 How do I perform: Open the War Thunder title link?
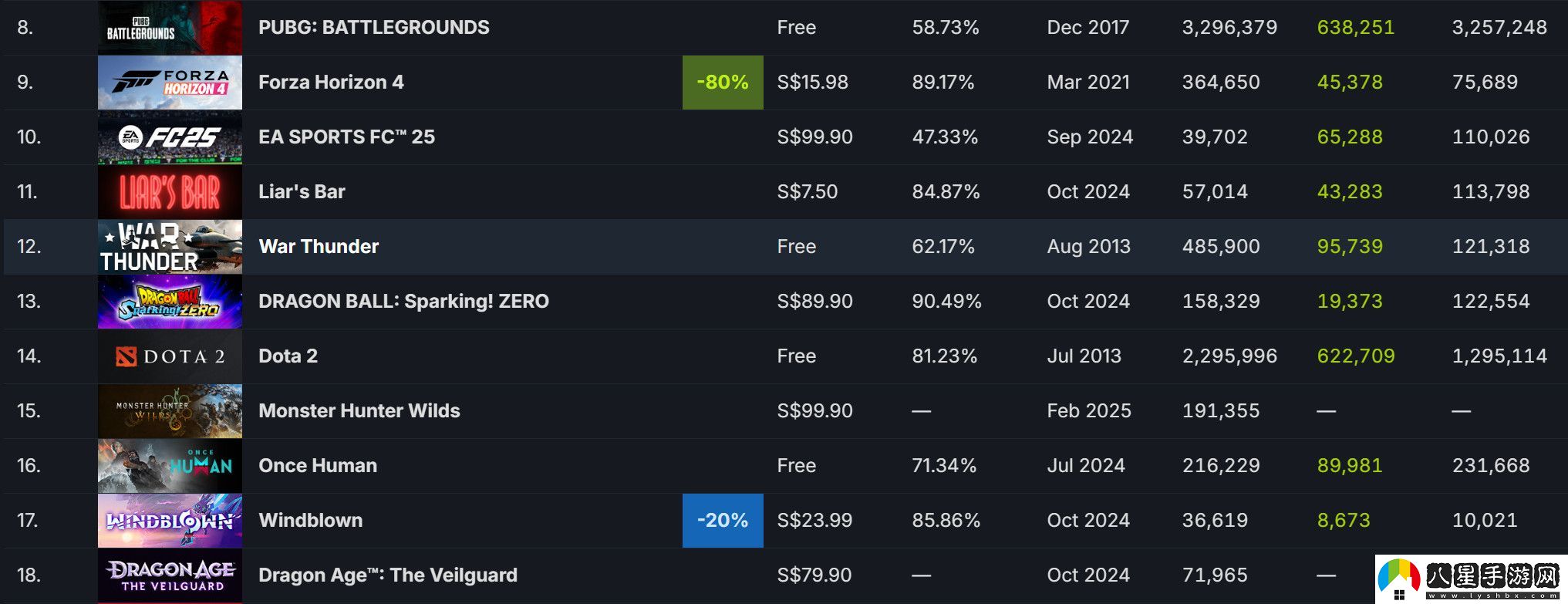(319, 247)
